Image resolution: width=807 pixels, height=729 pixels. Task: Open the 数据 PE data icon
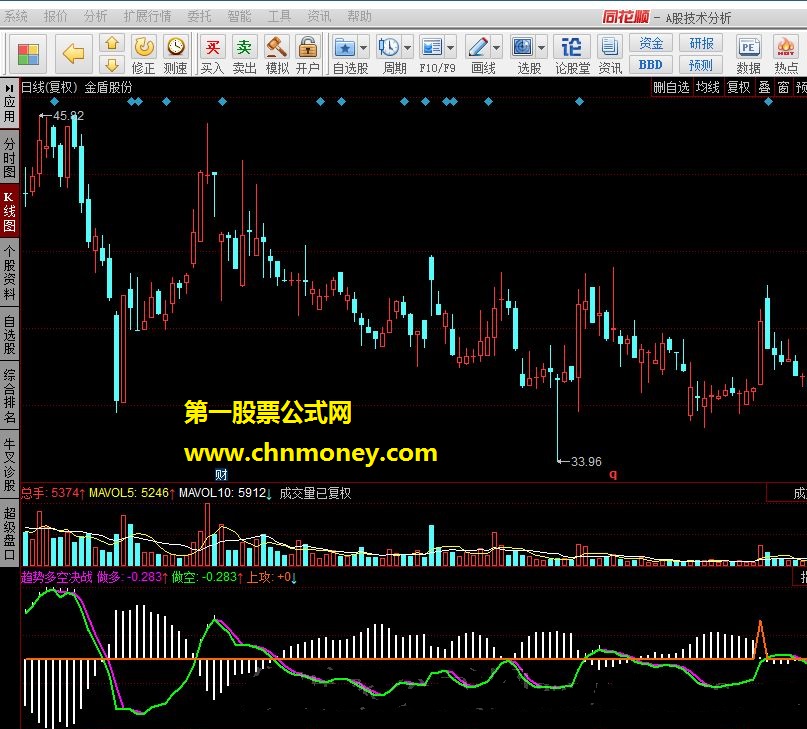(x=748, y=47)
